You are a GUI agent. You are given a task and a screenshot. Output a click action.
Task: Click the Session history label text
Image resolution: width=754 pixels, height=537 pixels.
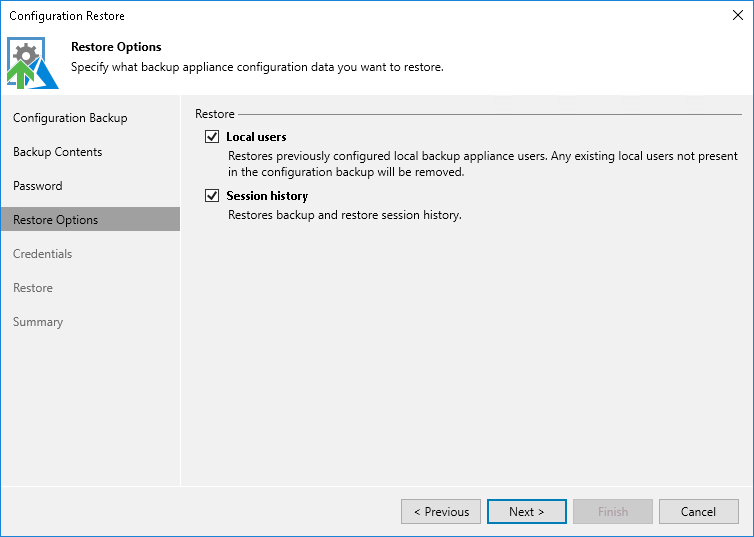[267, 196]
